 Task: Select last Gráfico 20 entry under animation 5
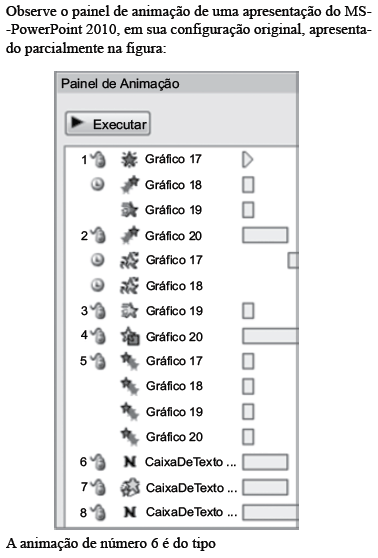182,437
